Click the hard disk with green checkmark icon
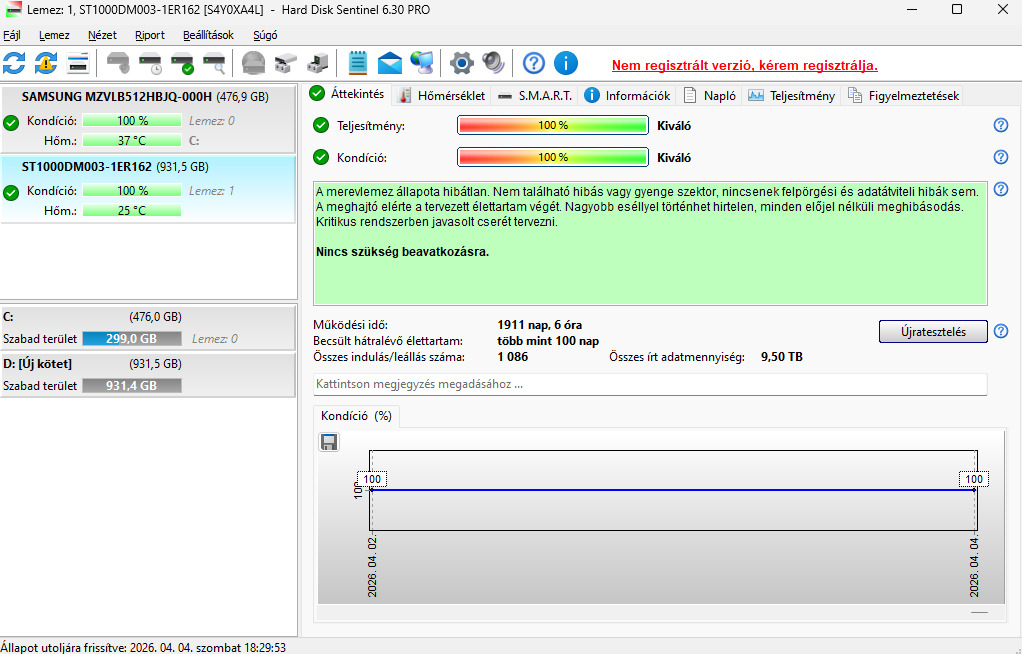The image size is (1022, 654). [x=182, y=63]
